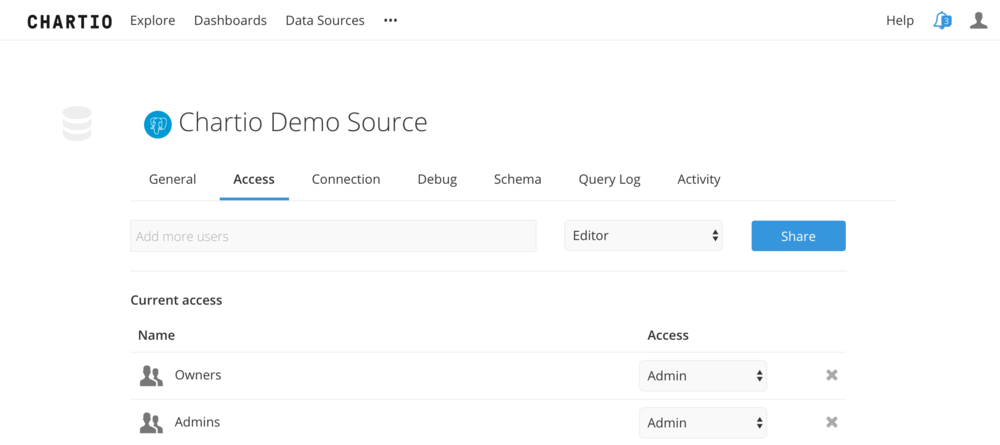Image resolution: width=1000 pixels, height=445 pixels.
Task: Switch to the Connection tab
Action: [346, 179]
